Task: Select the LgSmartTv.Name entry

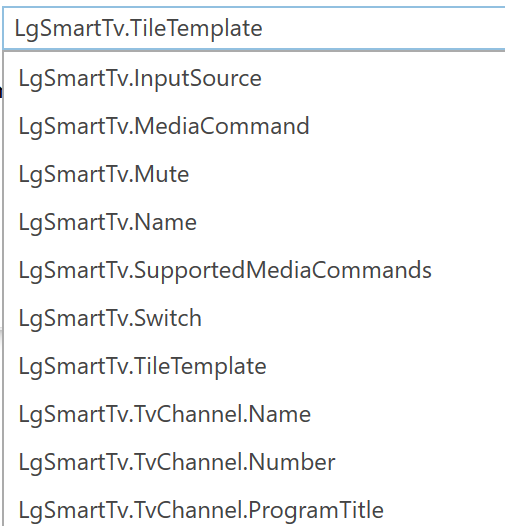Action: pos(254,222)
